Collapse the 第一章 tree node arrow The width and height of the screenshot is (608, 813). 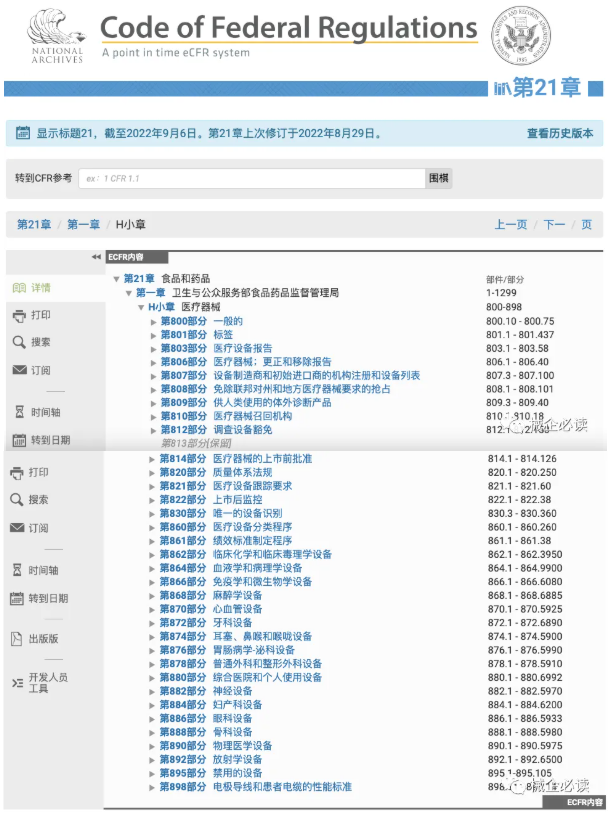click(x=129, y=293)
